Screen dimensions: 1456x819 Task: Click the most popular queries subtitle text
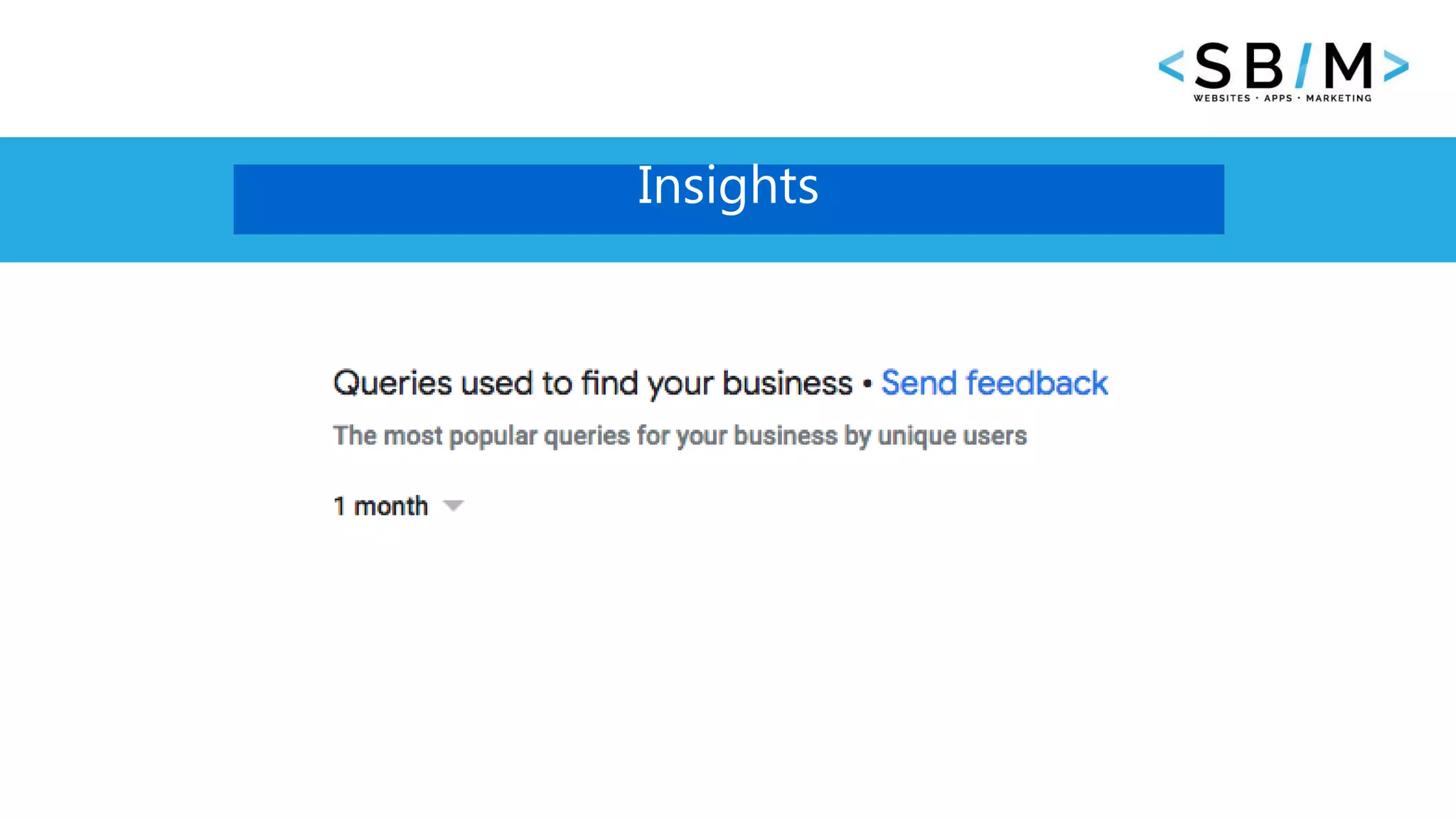click(x=680, y=435)
